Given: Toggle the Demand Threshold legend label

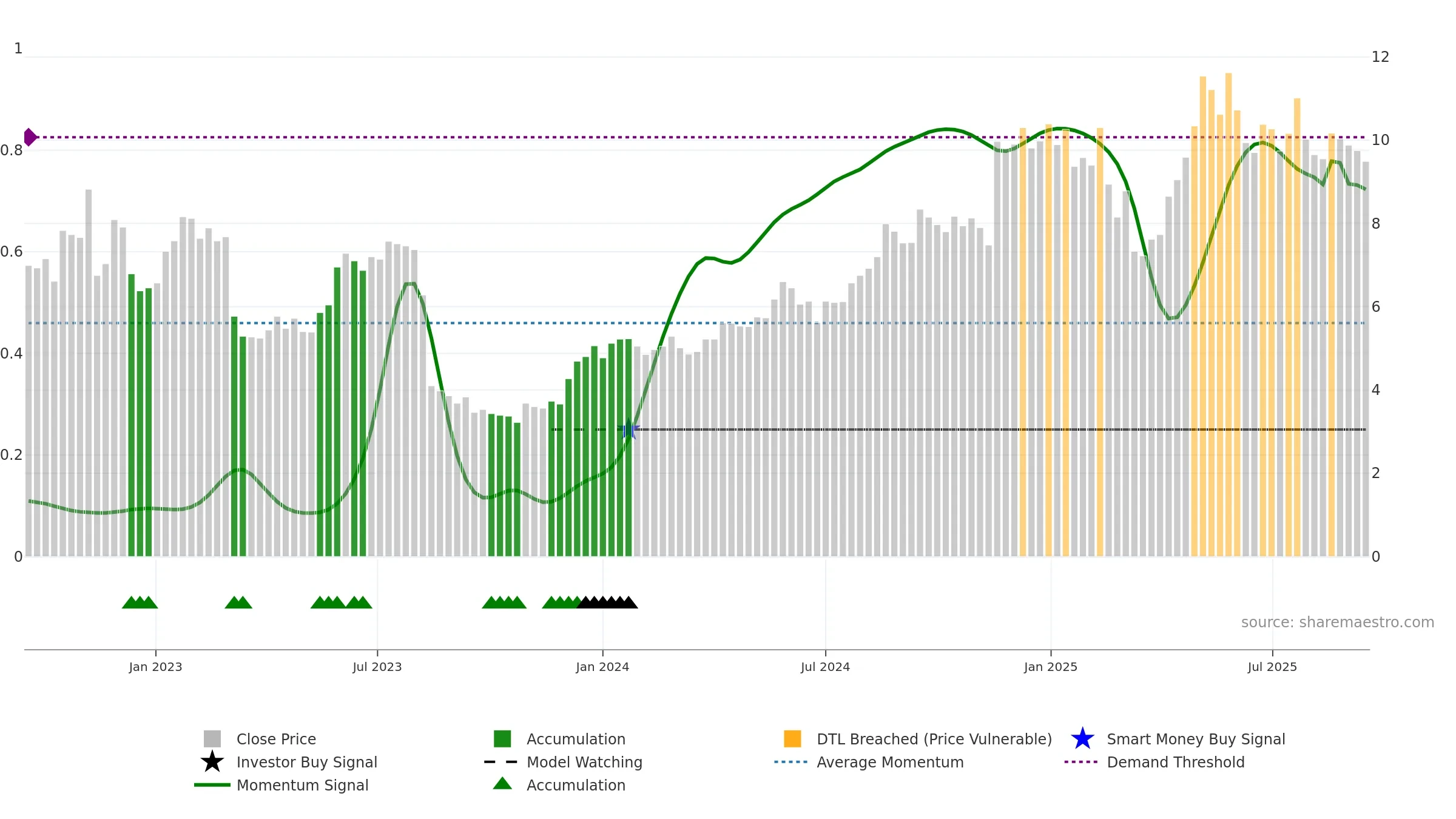Looking at the screenshot, I should (1176, 762).
